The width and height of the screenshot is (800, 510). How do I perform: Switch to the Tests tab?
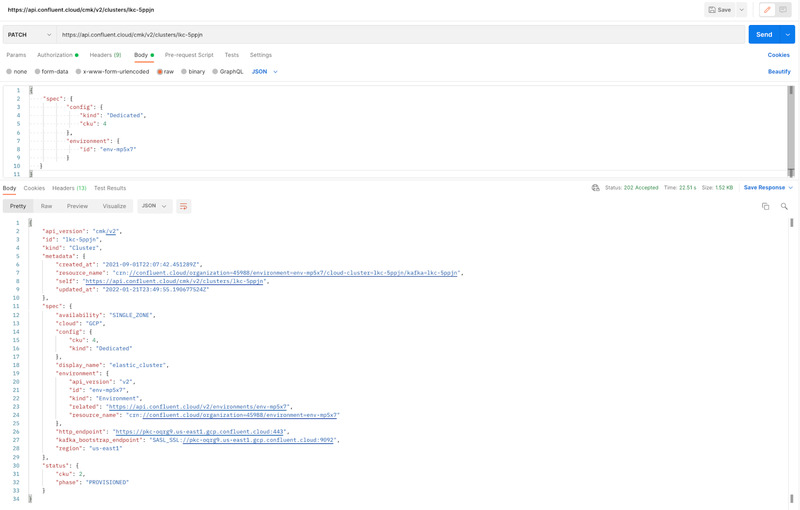(x=232, y=55)
